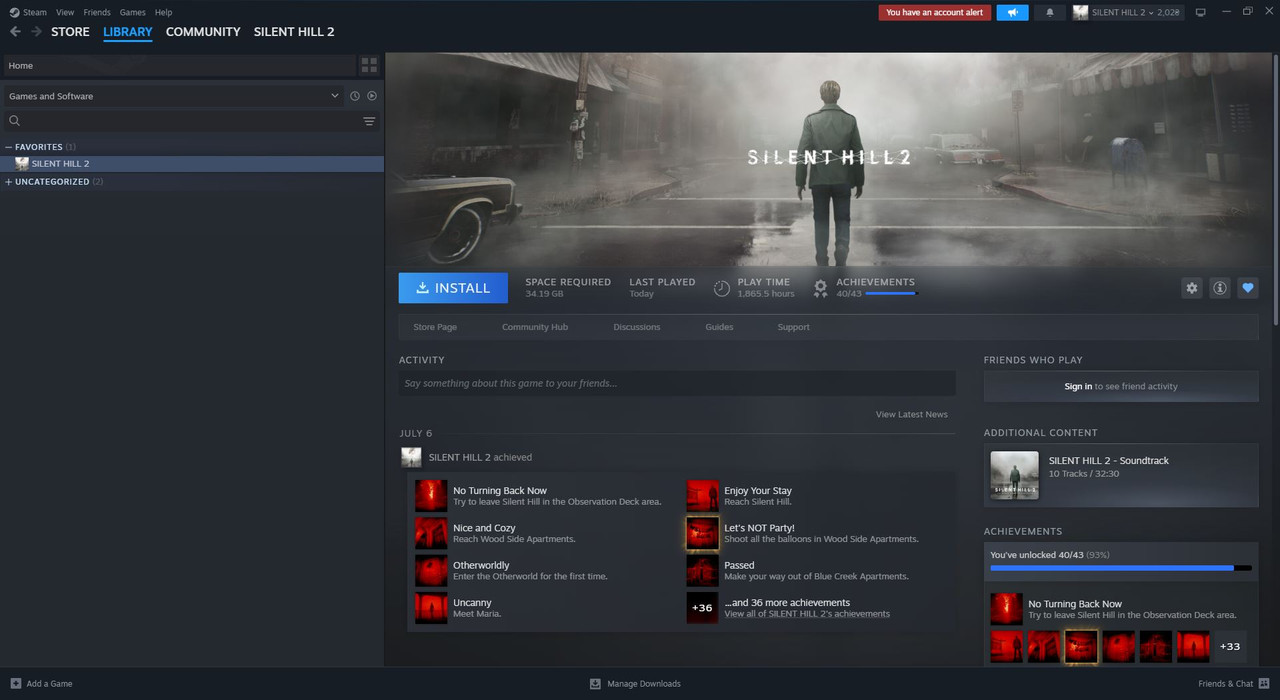Open the game info icon
This screenshot has height=700, width=1280.
[x=1220, y=288]
